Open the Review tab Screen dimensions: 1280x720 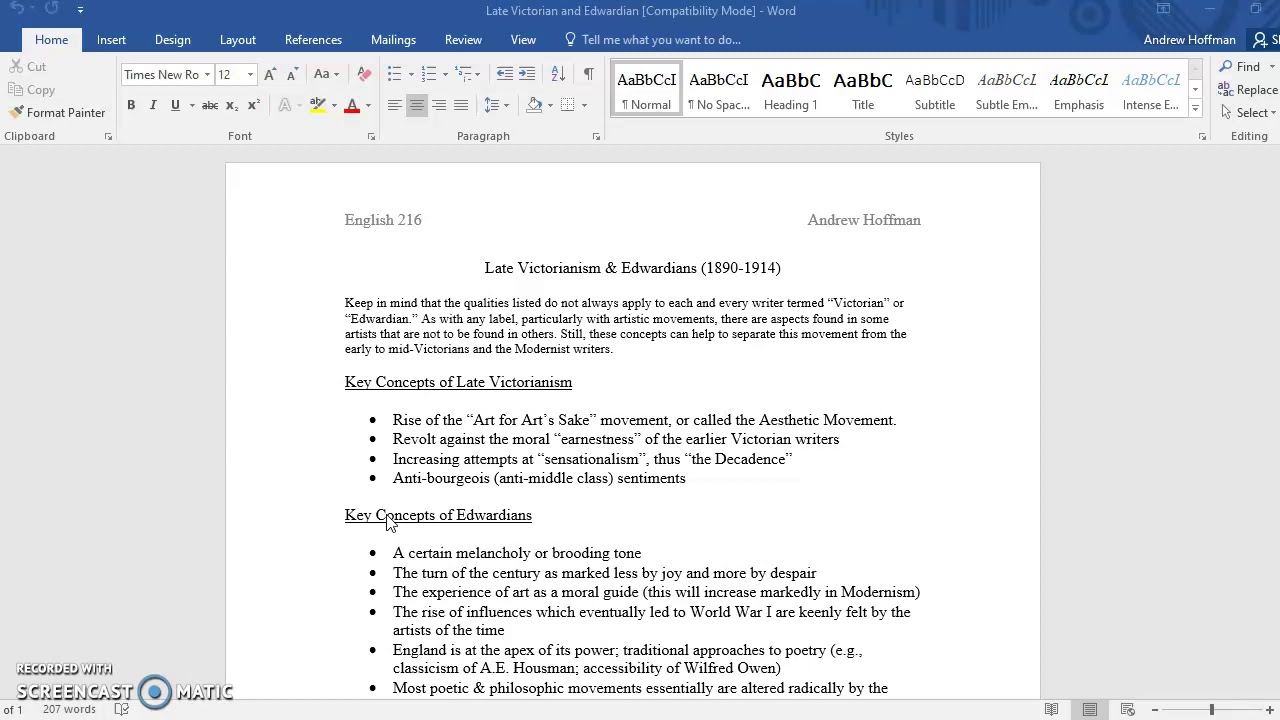pyautogui.click(x=463, y=40)
